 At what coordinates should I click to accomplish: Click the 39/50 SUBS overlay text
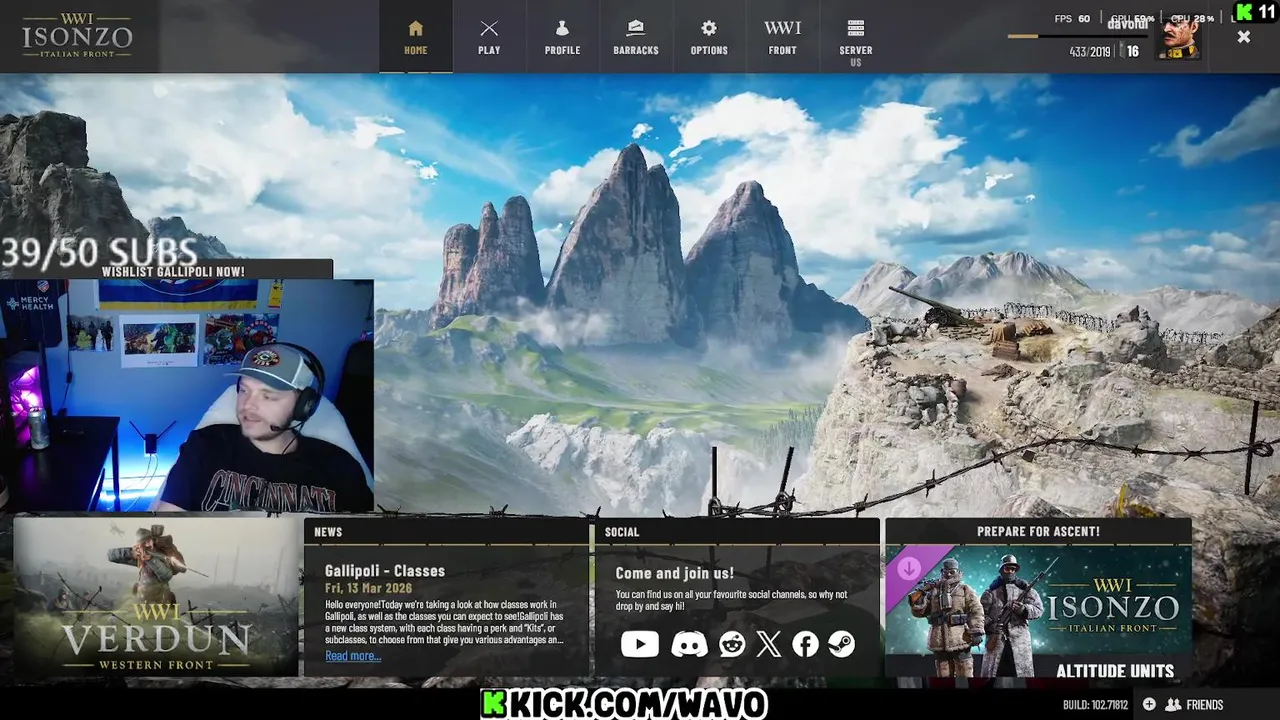tap(99, 253)
